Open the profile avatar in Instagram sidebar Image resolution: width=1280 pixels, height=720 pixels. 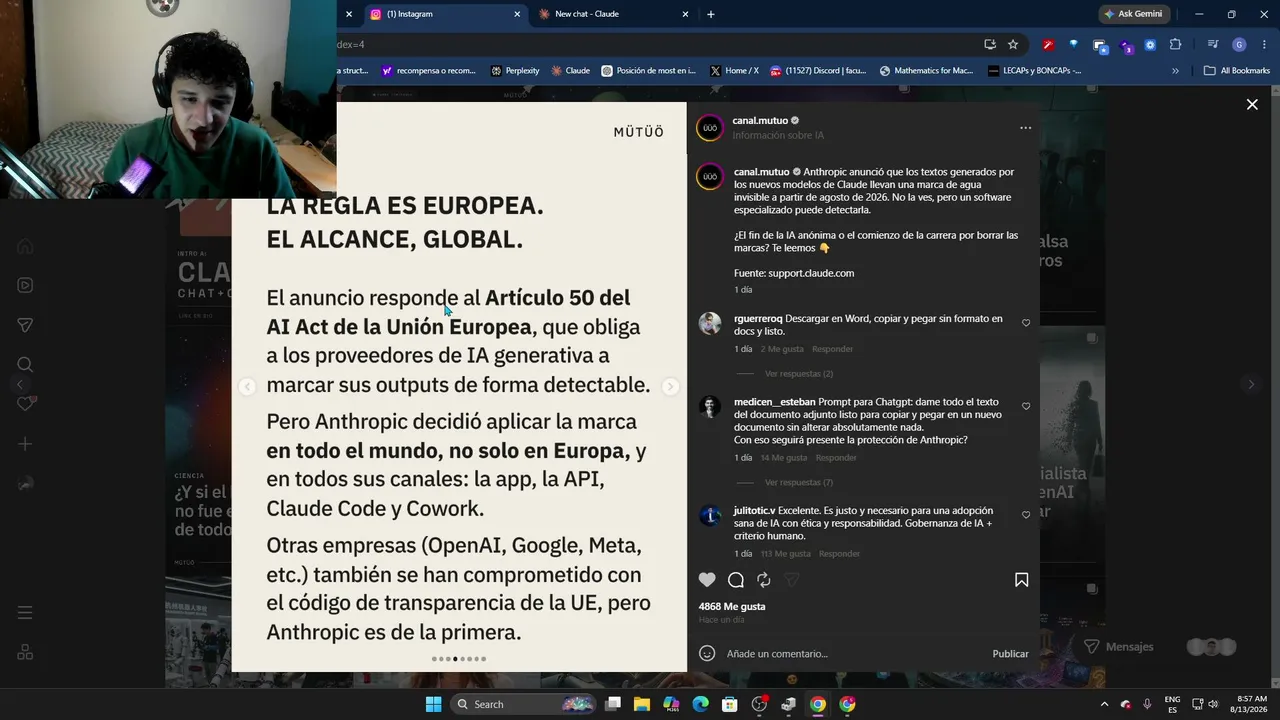coord(25,484)
